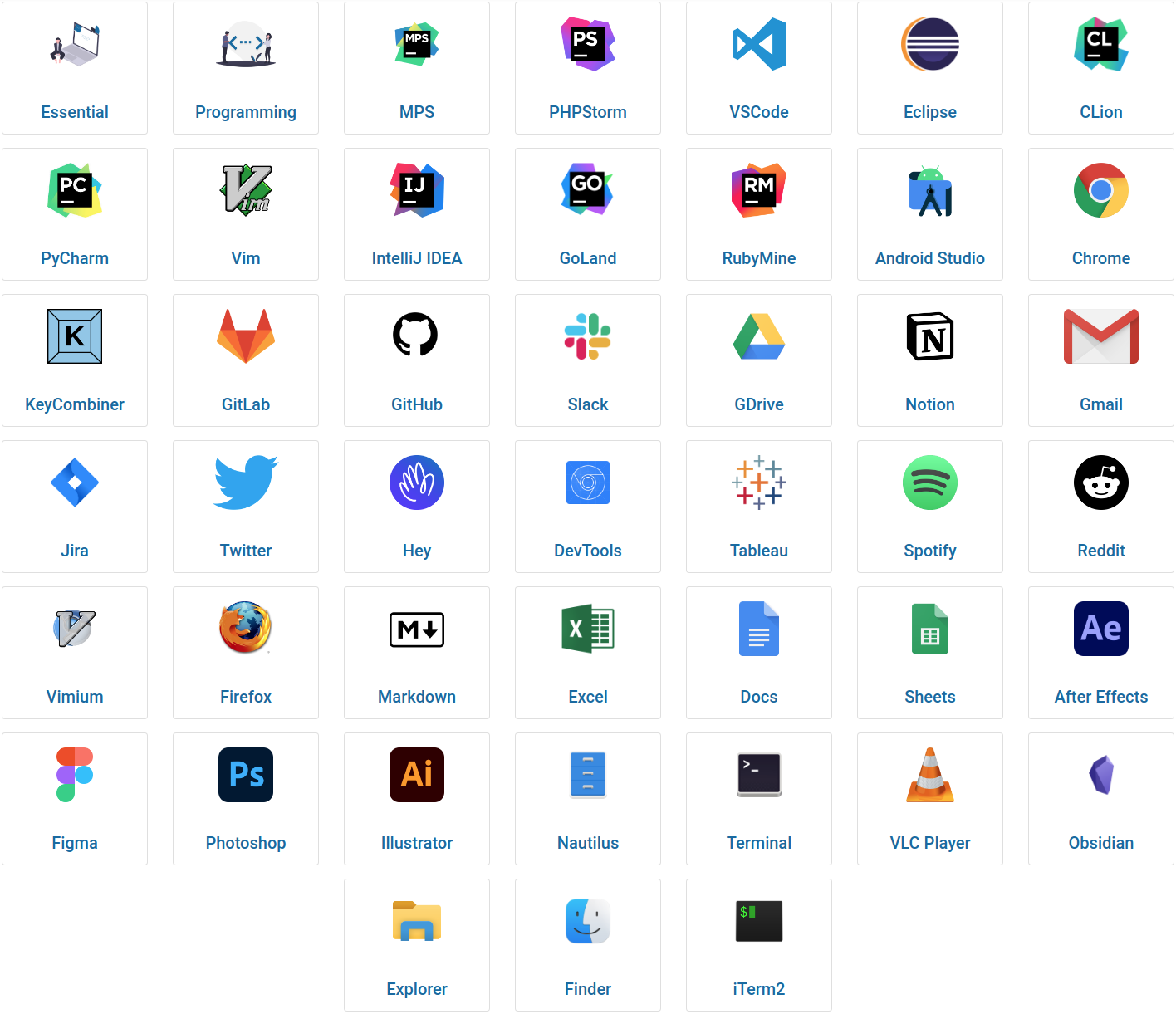
Task: Click the VSCode label link
Action: coord(759,112)
